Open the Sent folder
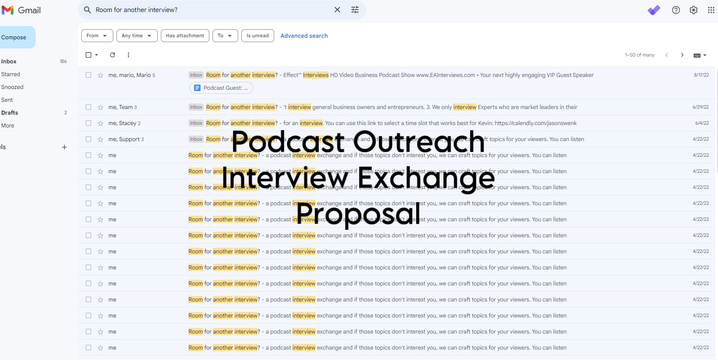The image size is (718, 360). 7,100
